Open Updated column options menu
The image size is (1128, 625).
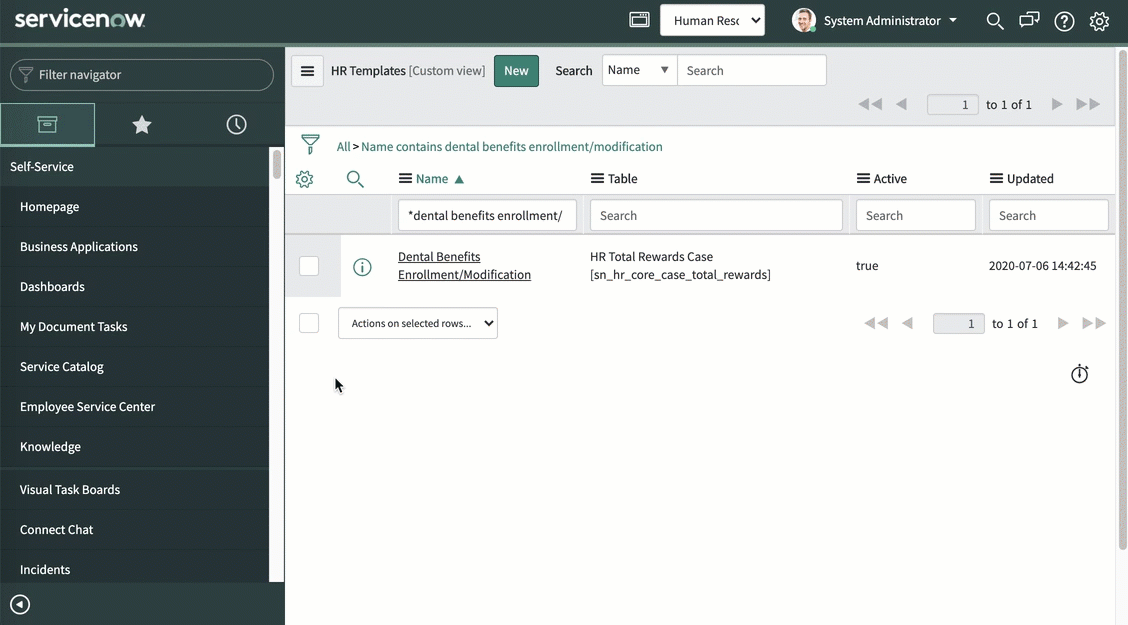pyautogui.click(x=996, y=178)
